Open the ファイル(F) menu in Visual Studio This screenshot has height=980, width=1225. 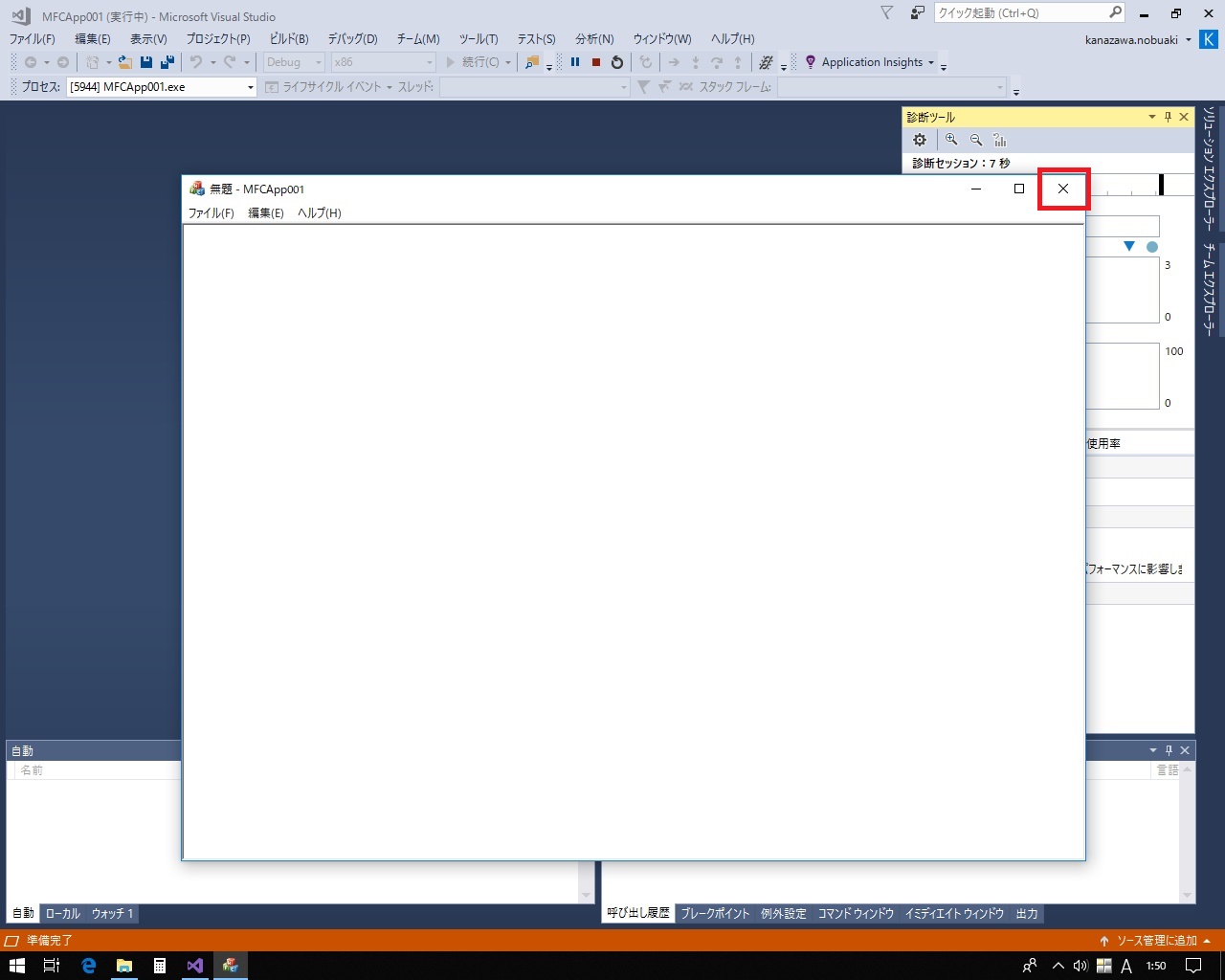[x=32, y=39]
